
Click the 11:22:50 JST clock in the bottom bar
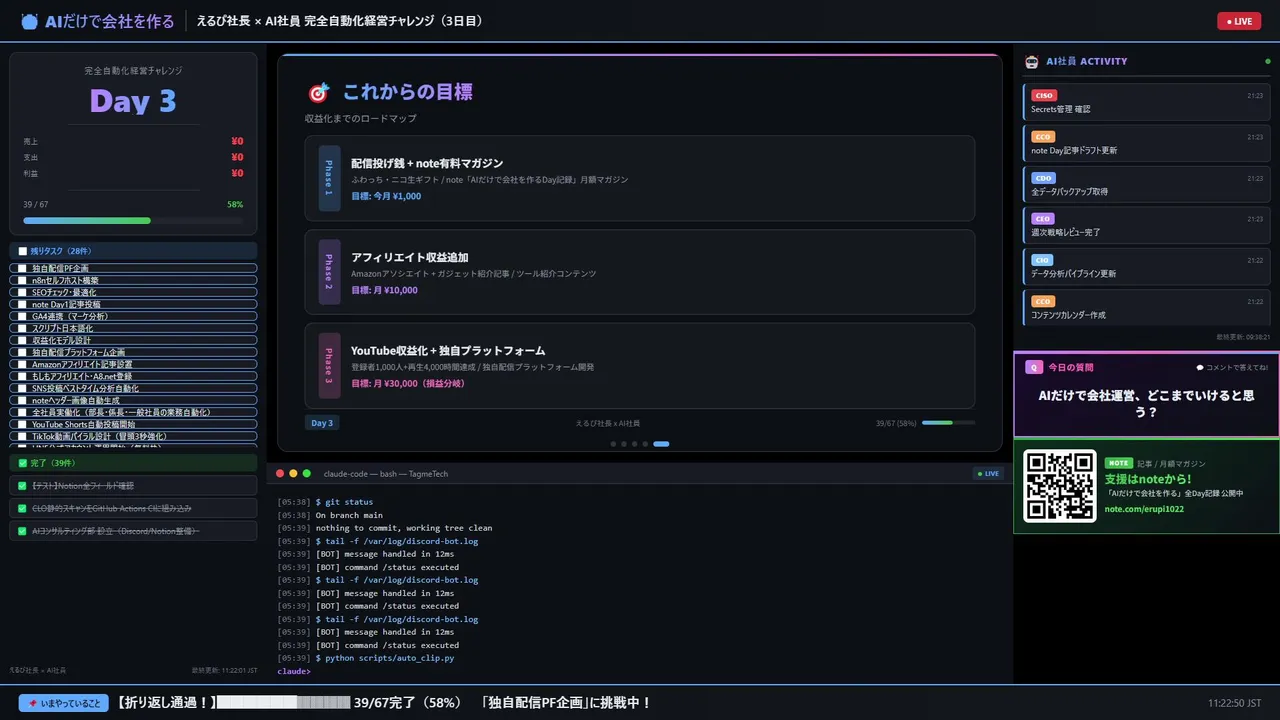point(1234,703)
